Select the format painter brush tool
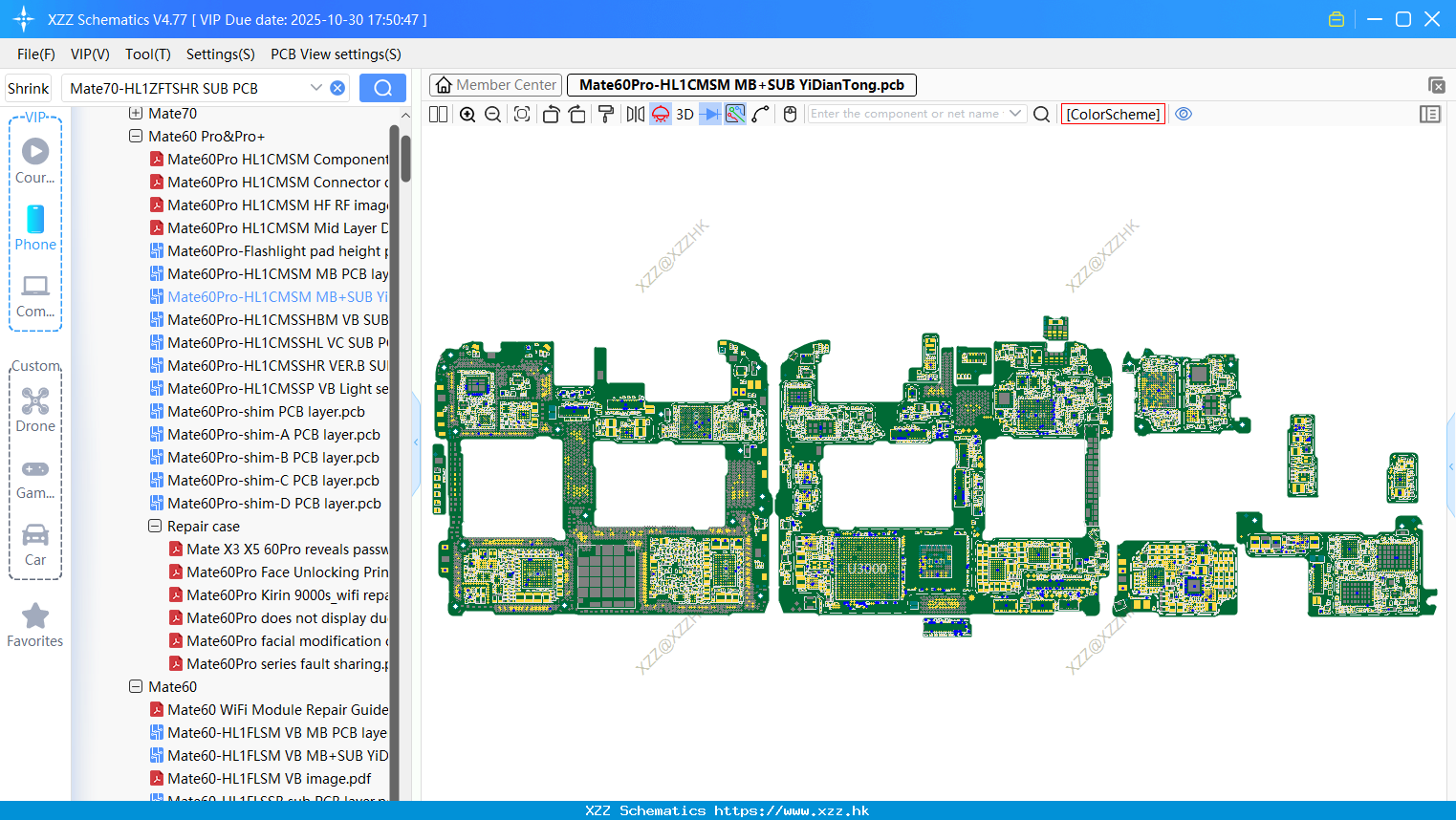This screenshot has height=820, width=1456. (605, 114)
